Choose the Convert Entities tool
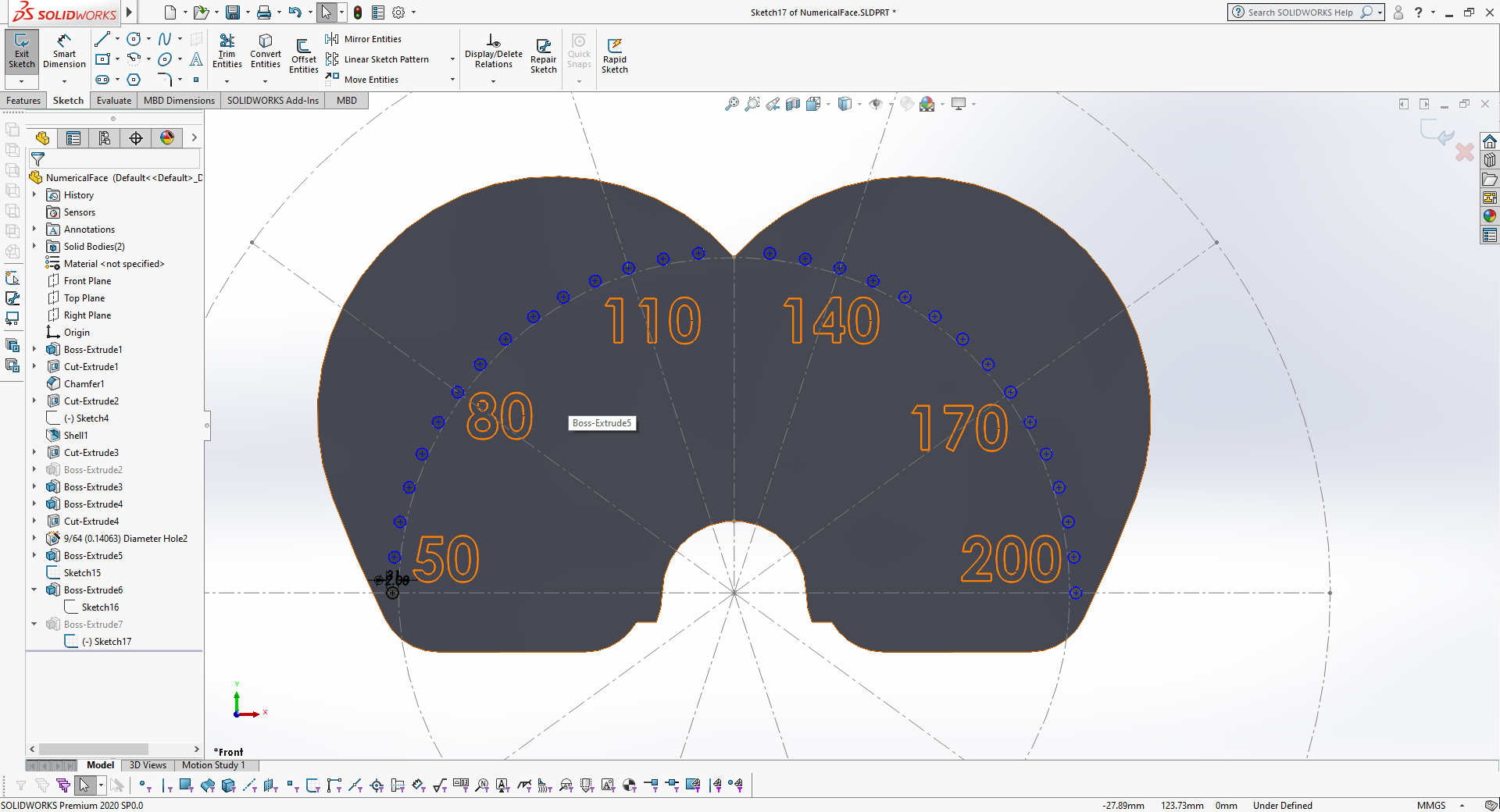The height and width of the screenshot is (812, 1500). [266, 52]
